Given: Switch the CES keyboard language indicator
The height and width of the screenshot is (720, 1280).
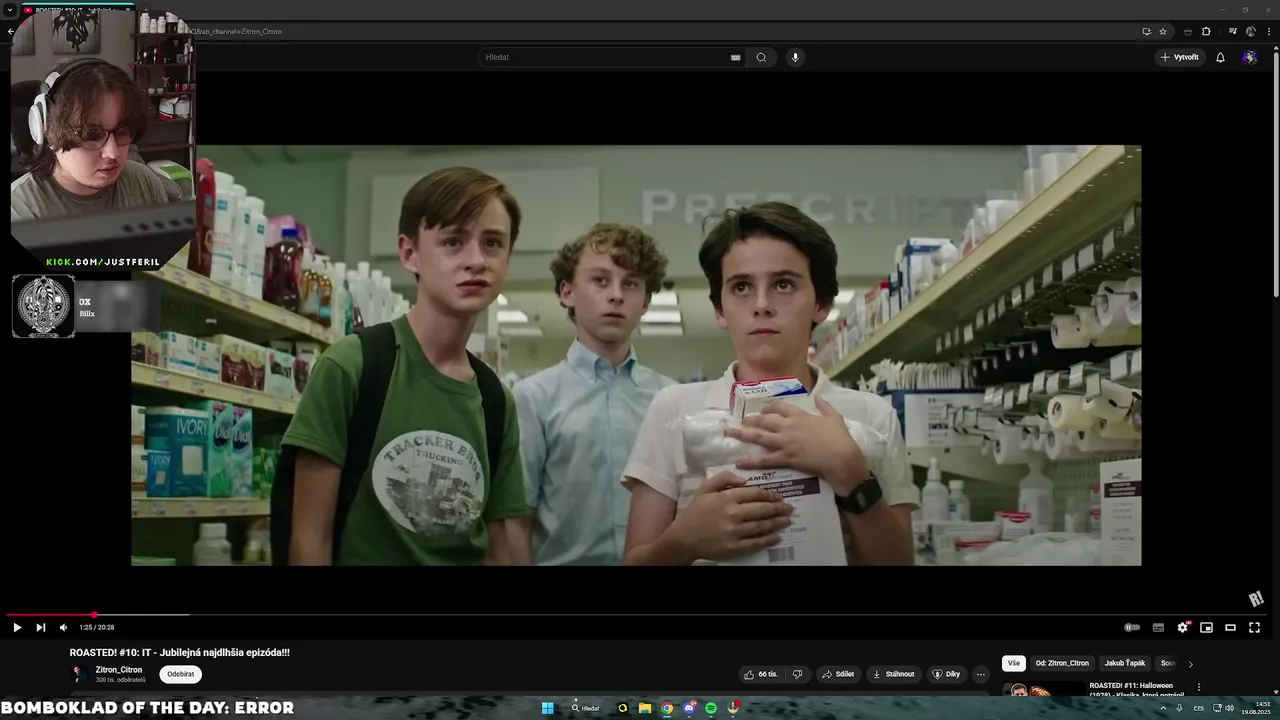Looking at the screenshot, I should coord(1199,708).
